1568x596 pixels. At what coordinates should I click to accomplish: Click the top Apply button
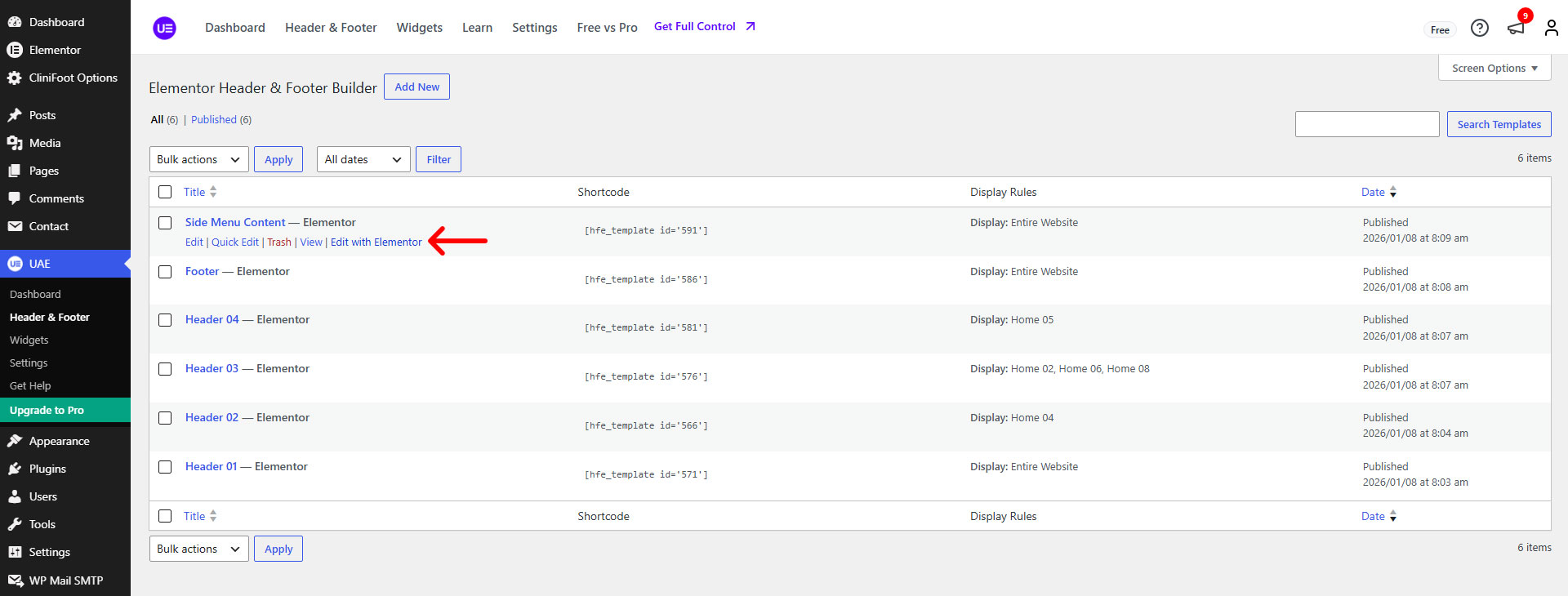tap(278, 159)
